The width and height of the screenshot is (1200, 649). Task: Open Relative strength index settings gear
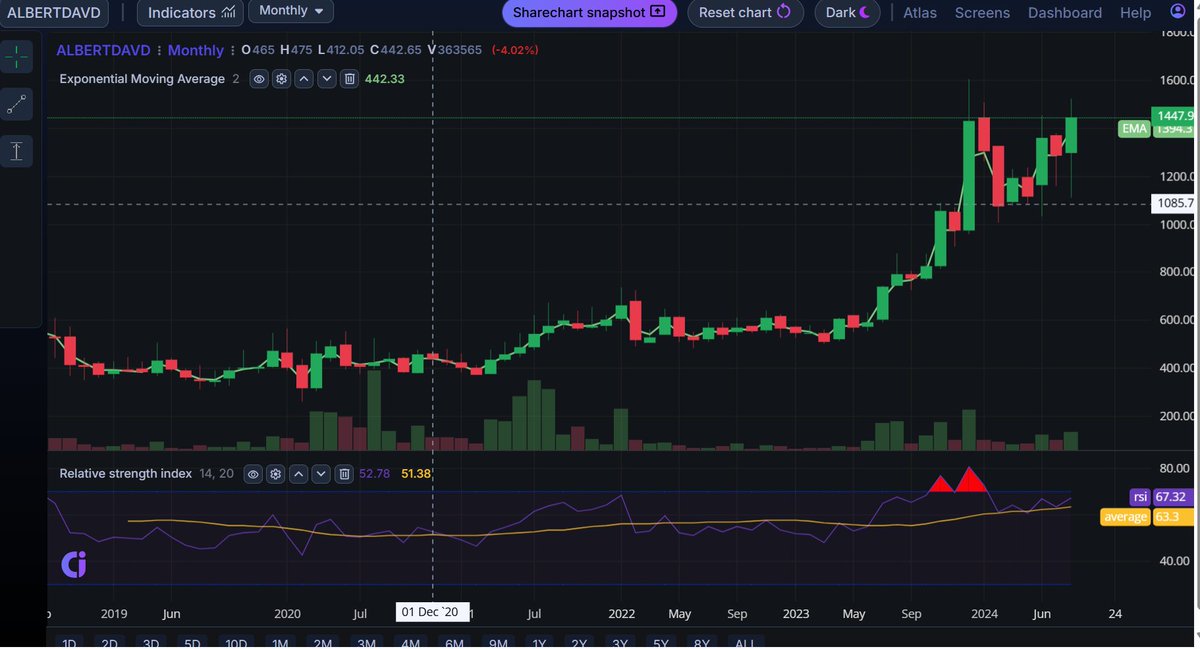[x=276, y=474]
